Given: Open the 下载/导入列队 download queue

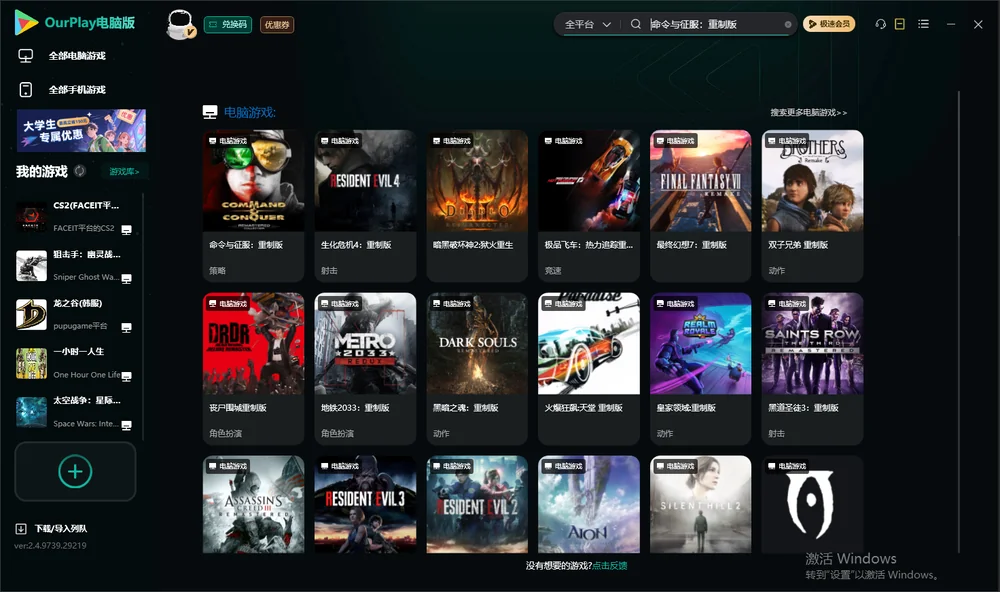Looking at the screenshot, I should click(x=61, y=529).
